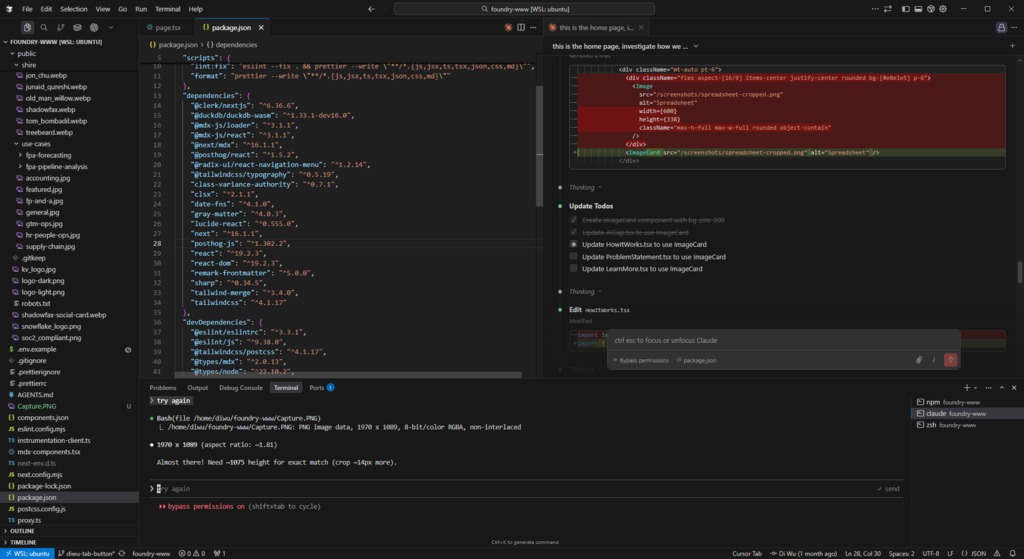Split the editor right
Screen dimensions: 1024x559
pyautogui.click(x=520, y=27)
